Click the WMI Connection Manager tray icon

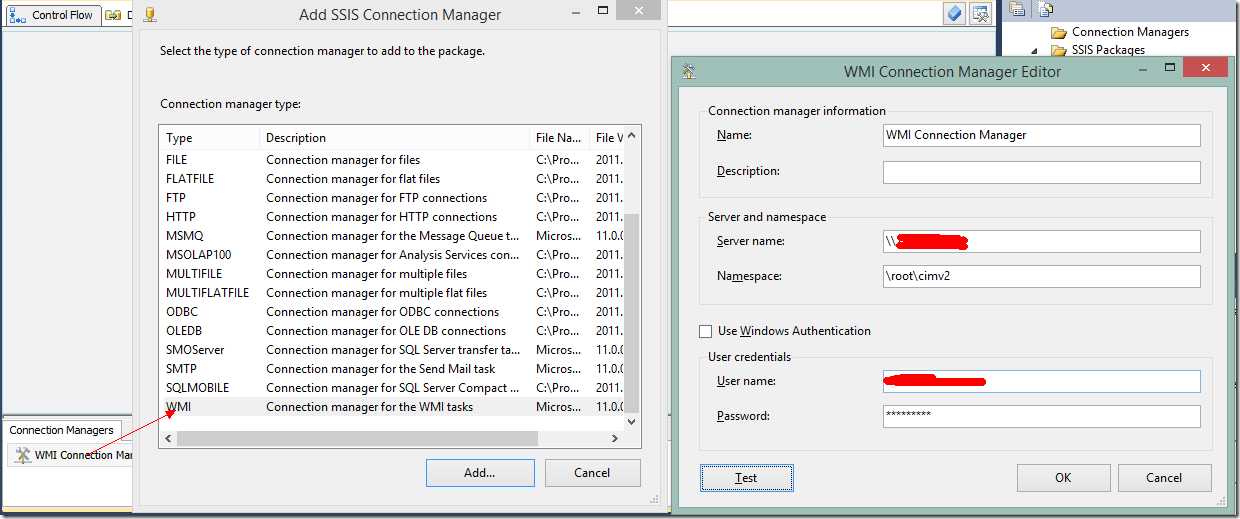click(x=22, y=455)
